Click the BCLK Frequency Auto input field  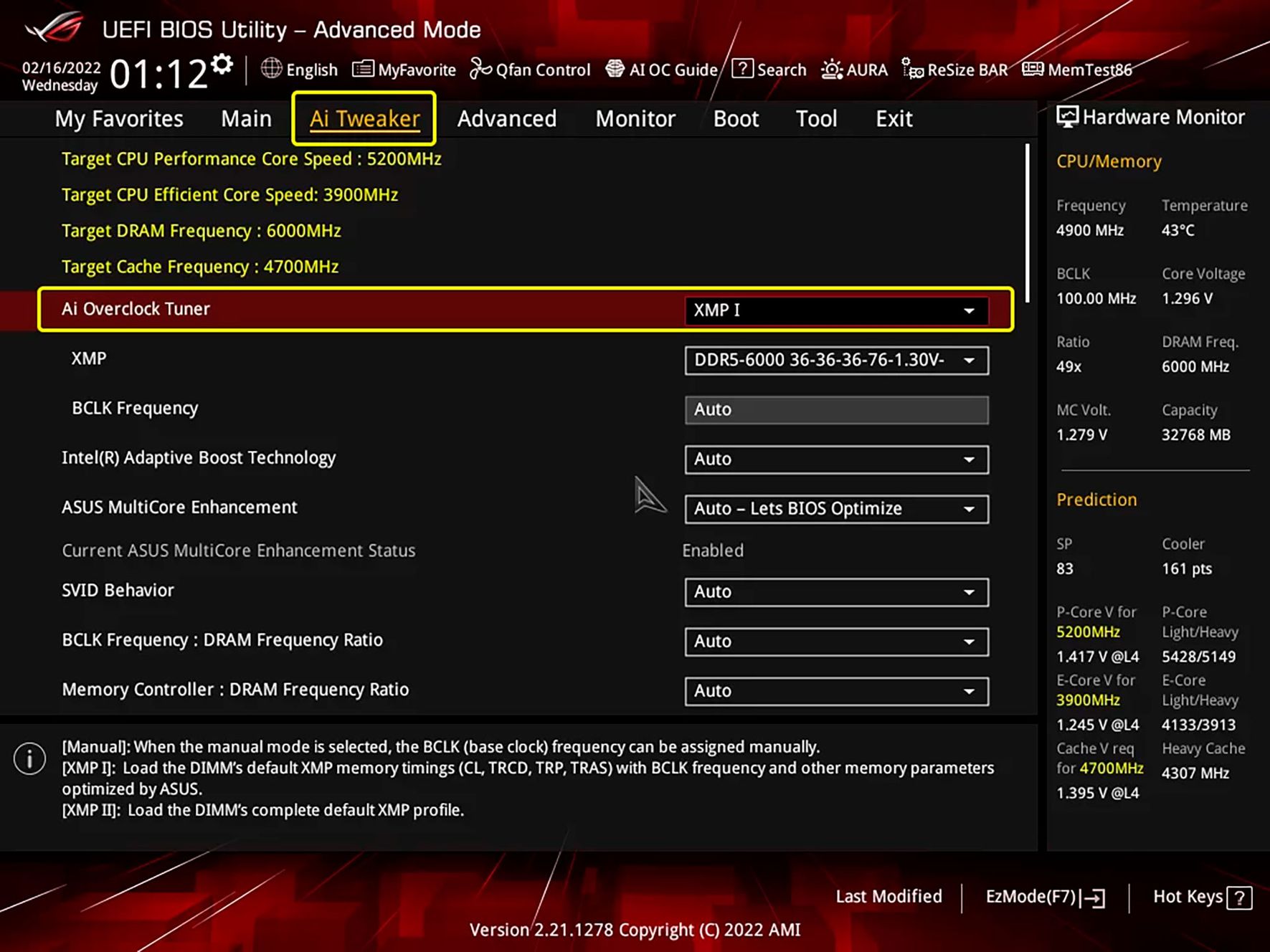click(836, 410)
